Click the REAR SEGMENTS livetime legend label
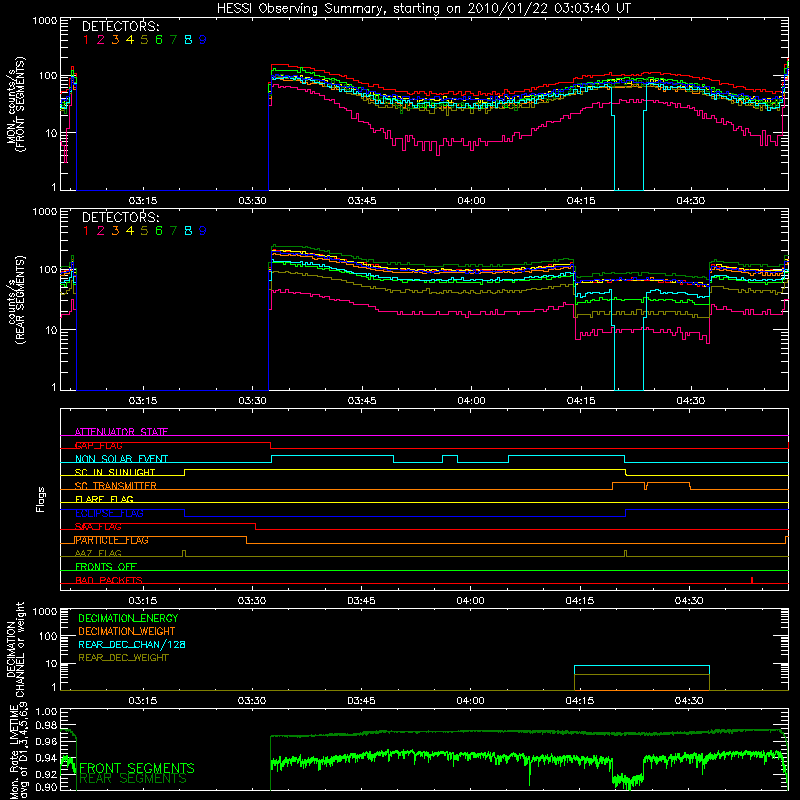 [x=133, y=779]
